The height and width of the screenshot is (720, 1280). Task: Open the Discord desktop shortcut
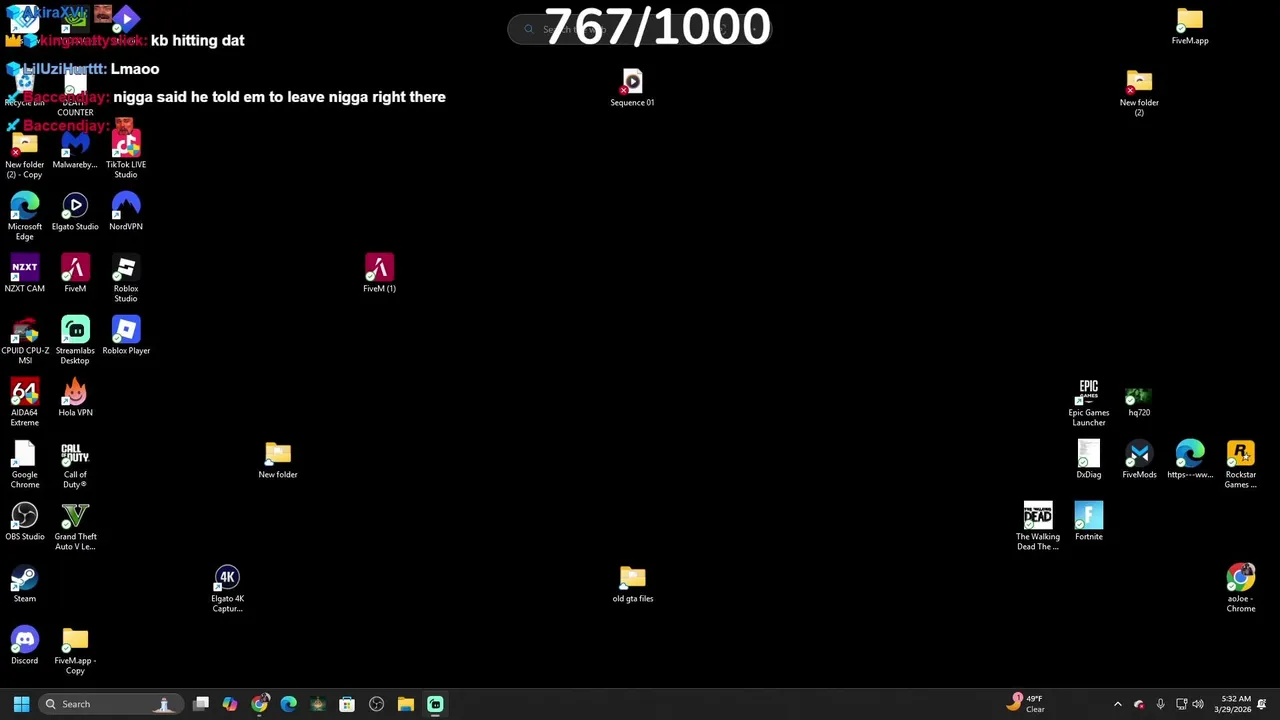point(25,645)
